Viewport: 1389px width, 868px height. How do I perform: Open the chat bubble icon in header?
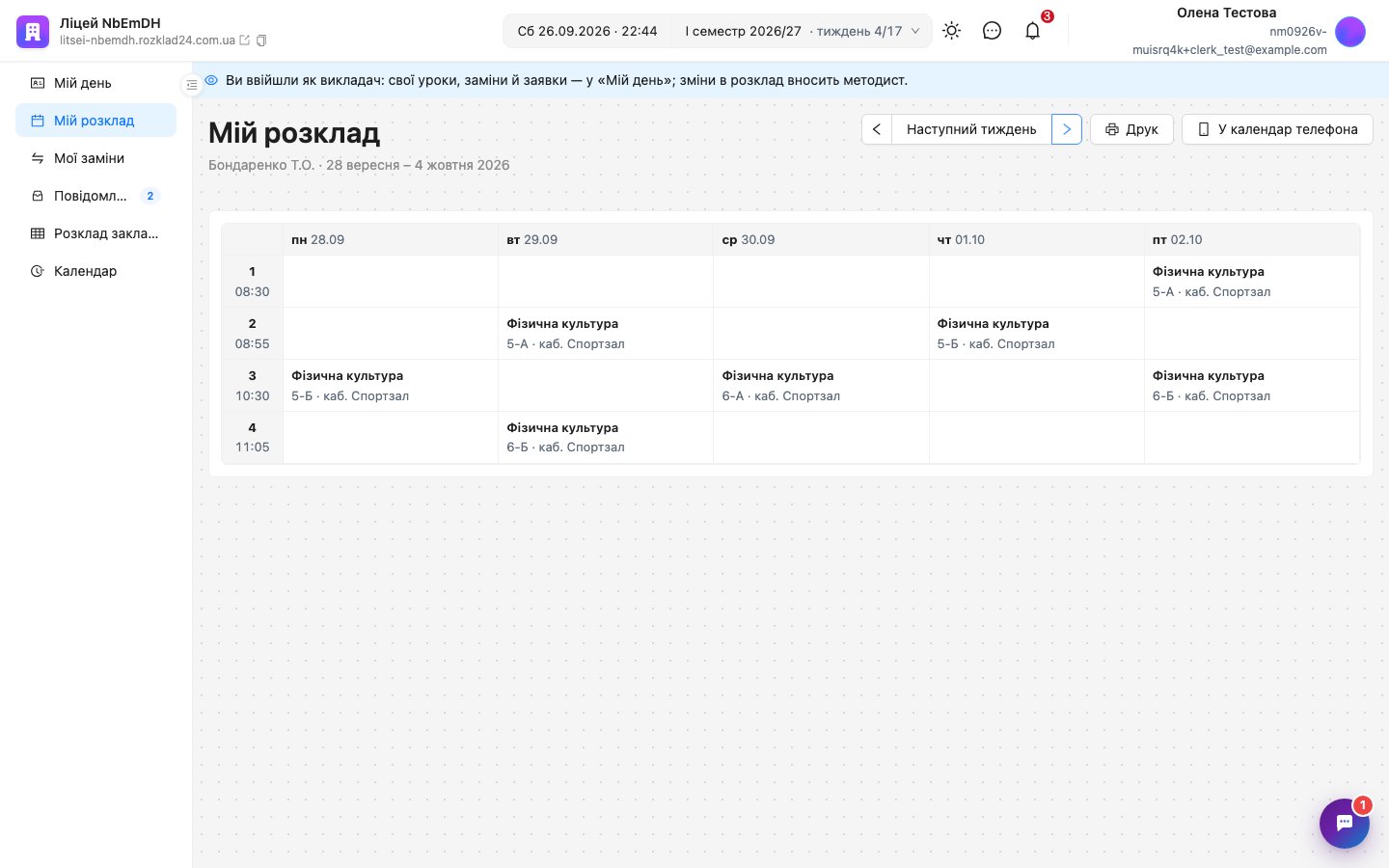coord(992,31)
